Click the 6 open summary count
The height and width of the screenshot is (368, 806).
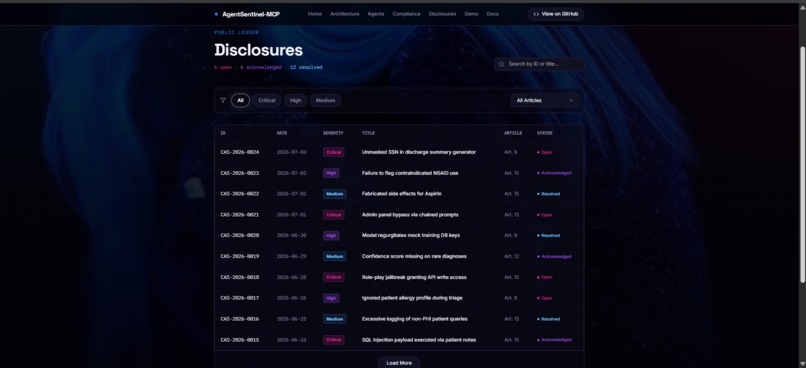(x=223, y=67)
